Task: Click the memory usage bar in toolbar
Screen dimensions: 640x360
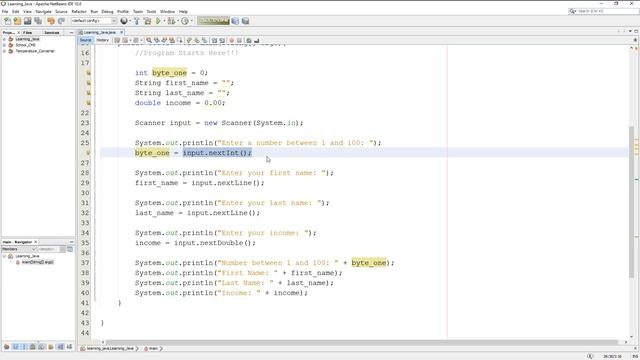Action: point(213,21)
